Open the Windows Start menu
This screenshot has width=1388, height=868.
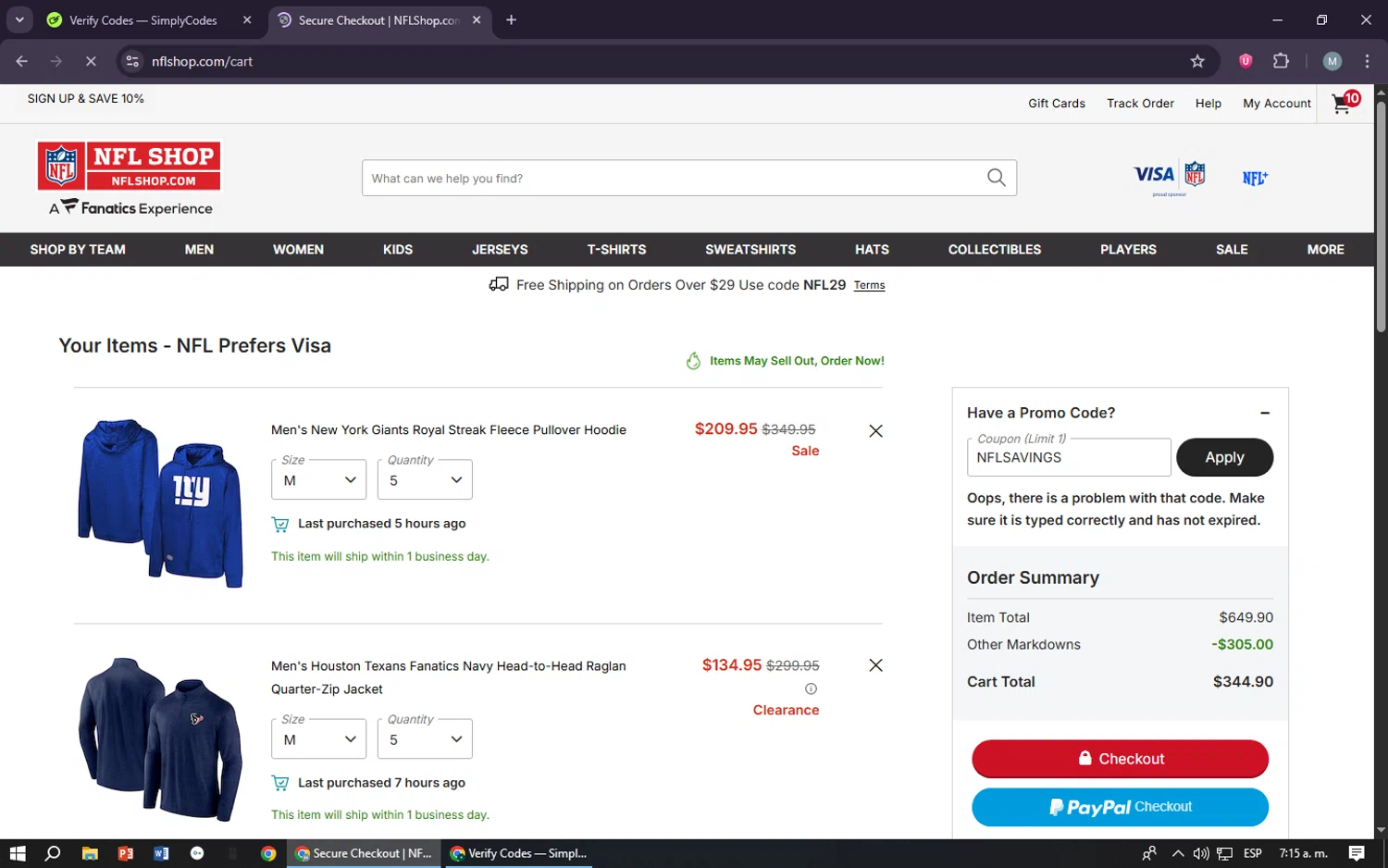click(18, 853)
